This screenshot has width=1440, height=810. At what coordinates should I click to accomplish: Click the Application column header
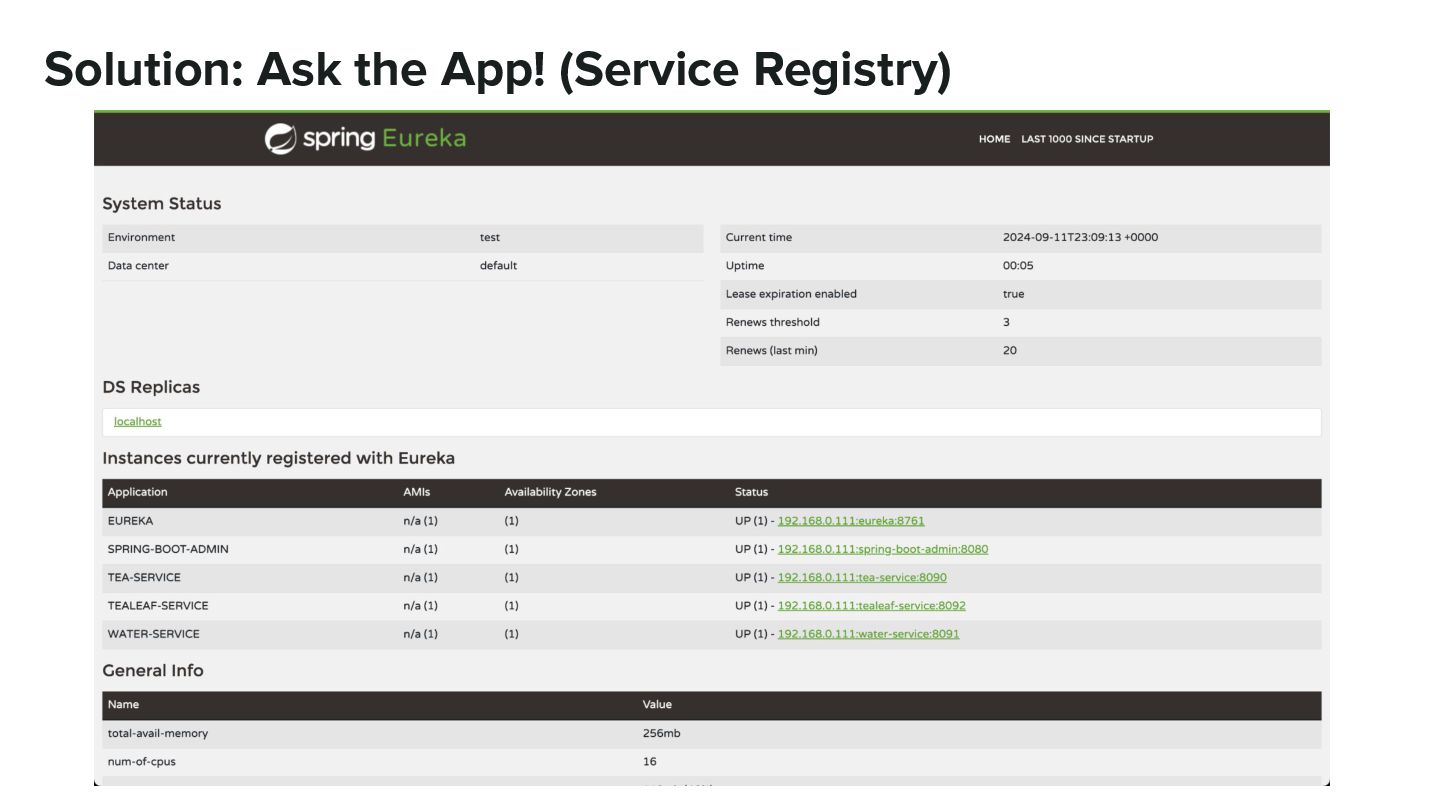pyautogui.click(x=138, y=492)
